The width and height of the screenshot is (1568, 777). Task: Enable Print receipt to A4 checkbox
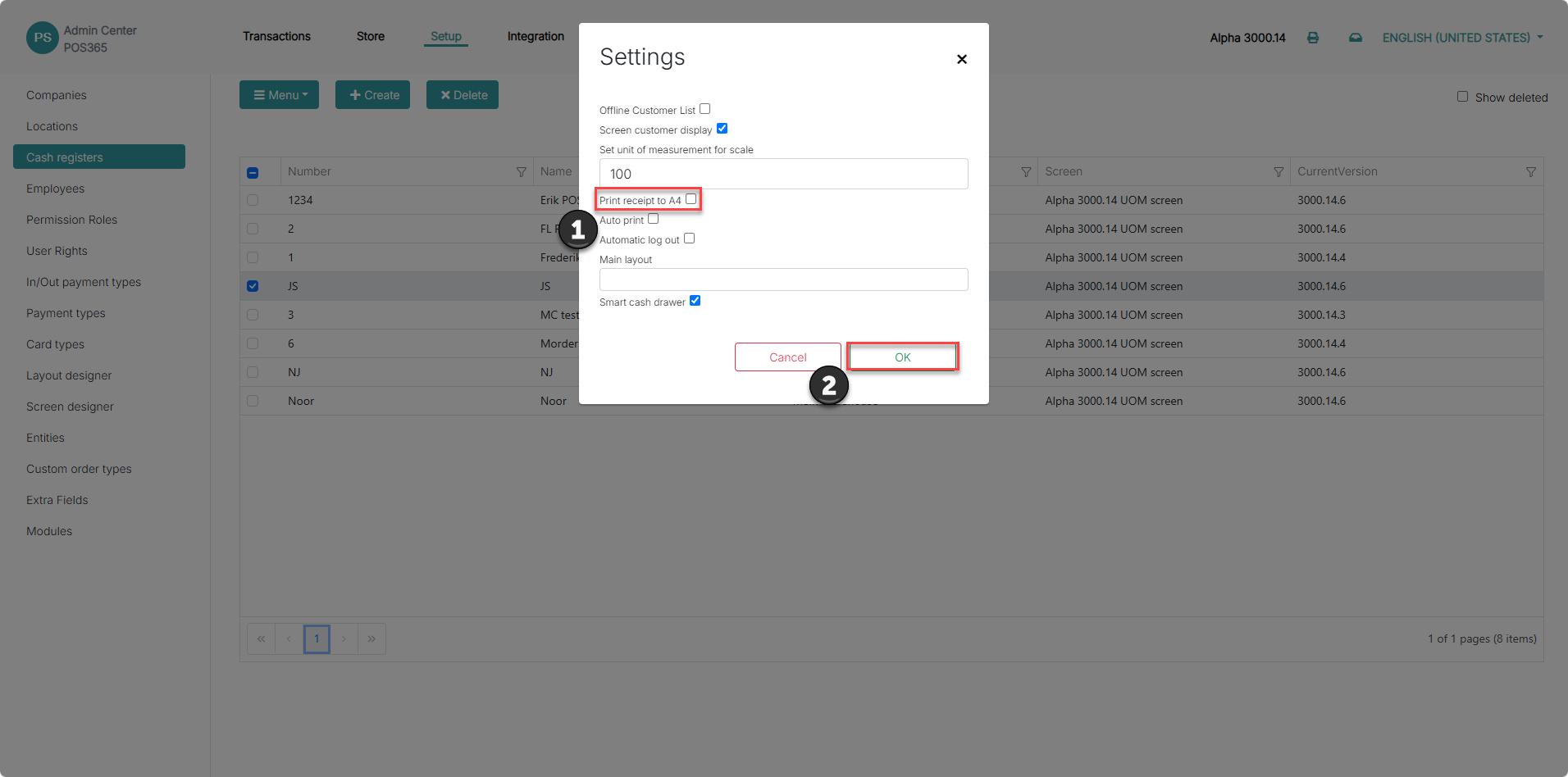tap(691, 199)
